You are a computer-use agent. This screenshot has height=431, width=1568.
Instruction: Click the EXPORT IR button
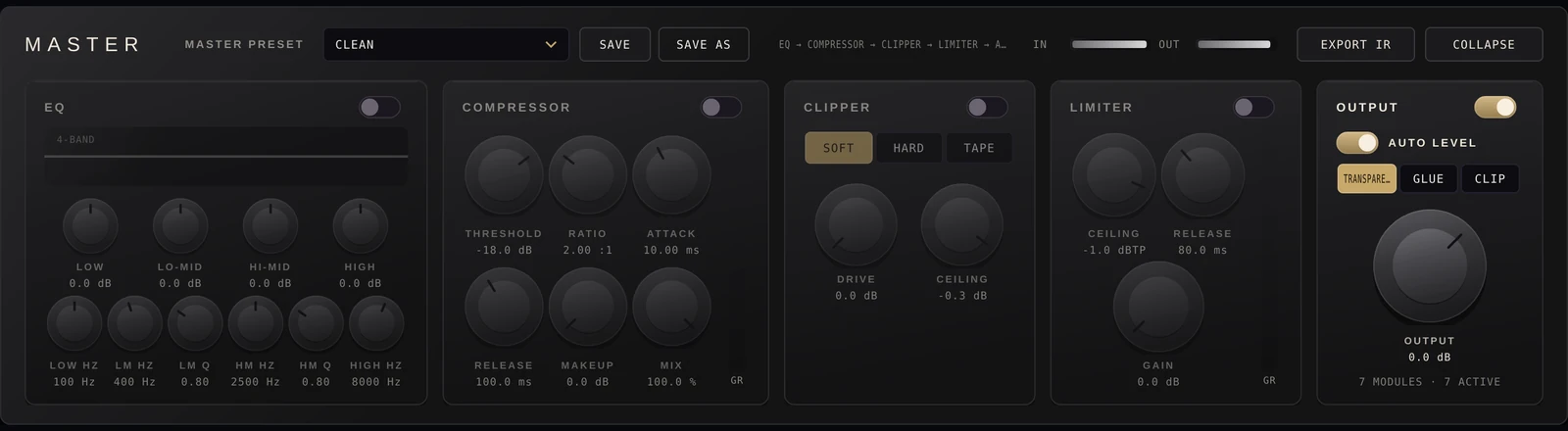coord(1355,44)
